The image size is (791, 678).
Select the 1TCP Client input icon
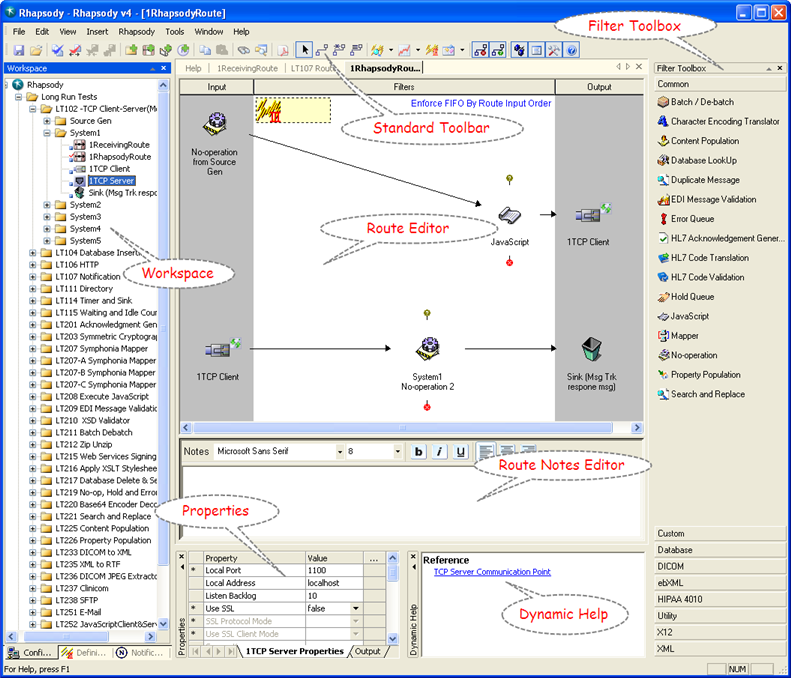(218, 349)
